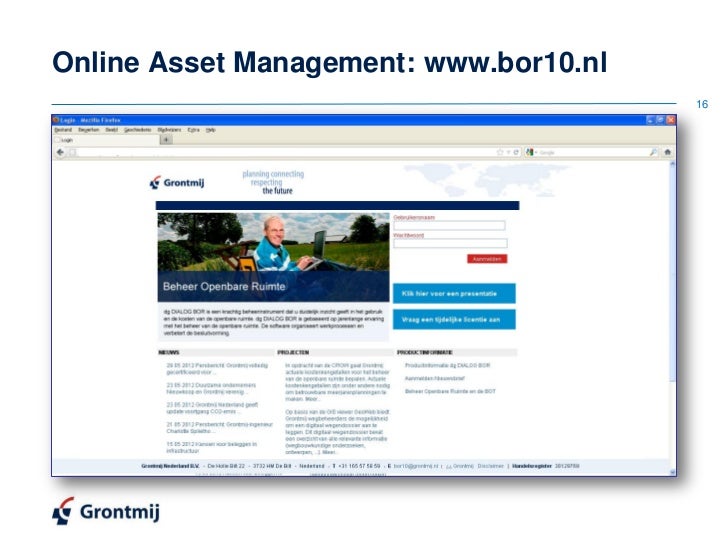Click the Firefox back arrow button

coord(60,152)
